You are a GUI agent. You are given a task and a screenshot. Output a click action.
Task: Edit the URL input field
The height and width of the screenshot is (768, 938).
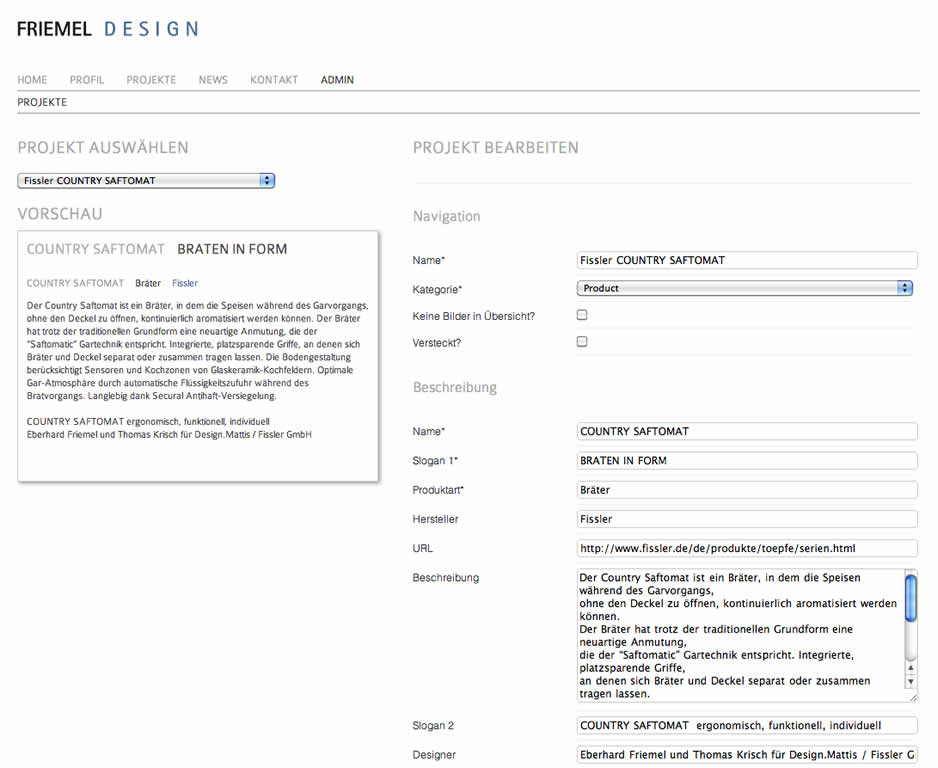click(747, 548)
